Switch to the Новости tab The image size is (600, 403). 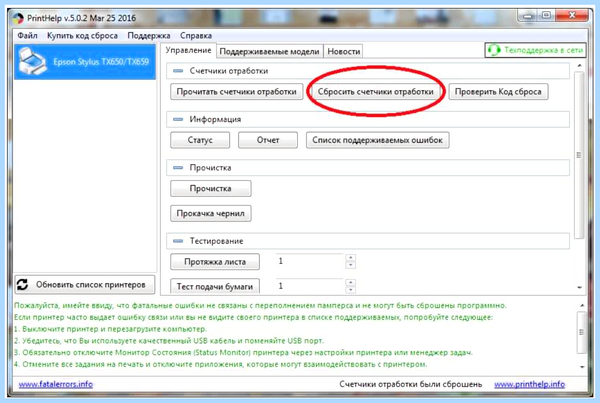(344, 52)
